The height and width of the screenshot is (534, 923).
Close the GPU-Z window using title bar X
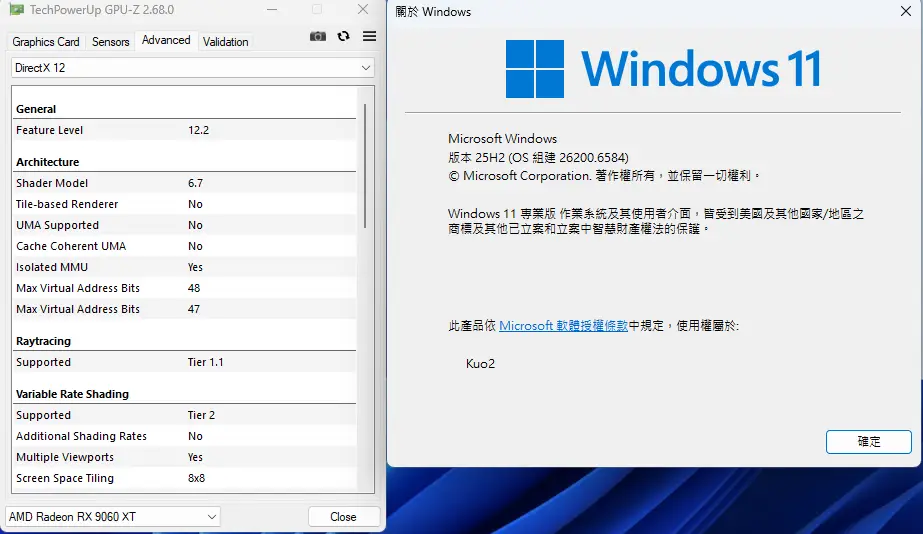tap(362, 10)
